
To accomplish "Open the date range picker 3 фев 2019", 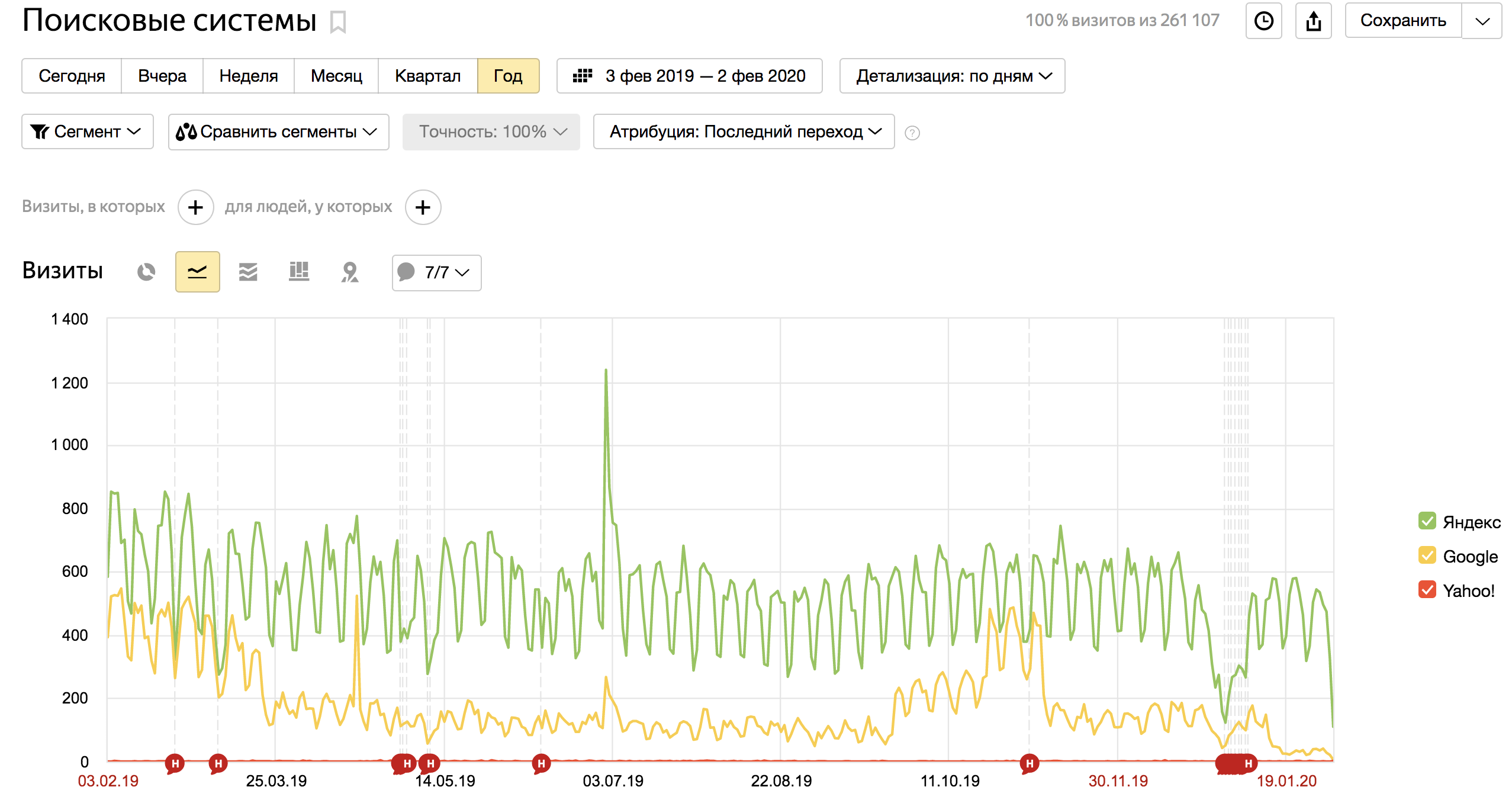I will (689, 76).
